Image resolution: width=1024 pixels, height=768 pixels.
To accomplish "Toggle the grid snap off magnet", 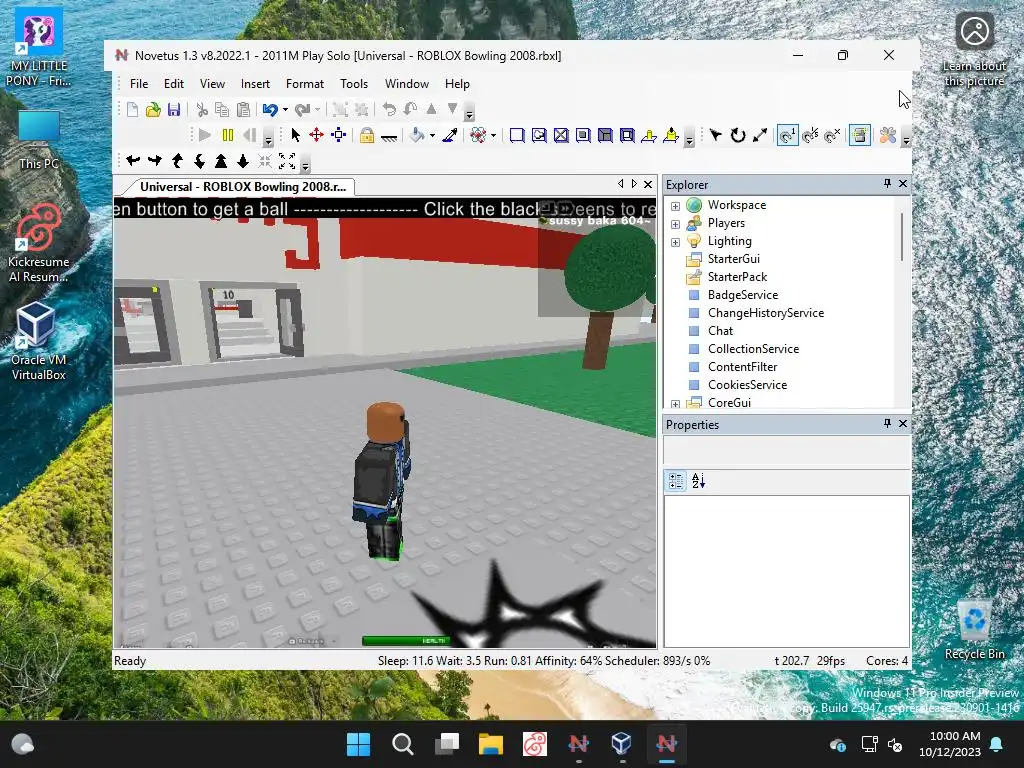I will click(832, 135).
